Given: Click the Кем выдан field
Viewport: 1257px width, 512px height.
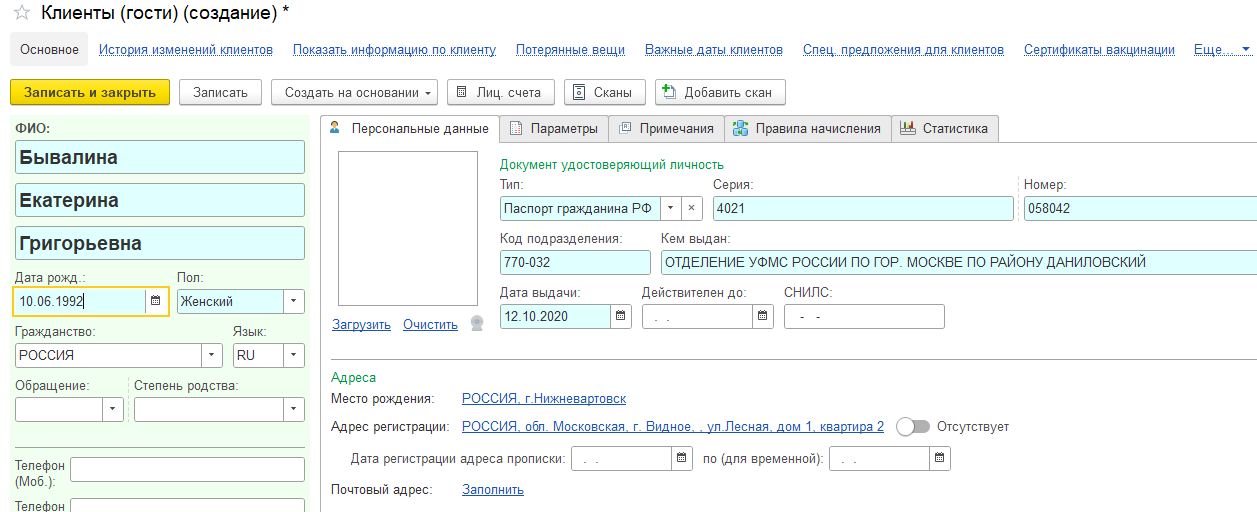Looking at the screenshot, I should click(959, 262).
